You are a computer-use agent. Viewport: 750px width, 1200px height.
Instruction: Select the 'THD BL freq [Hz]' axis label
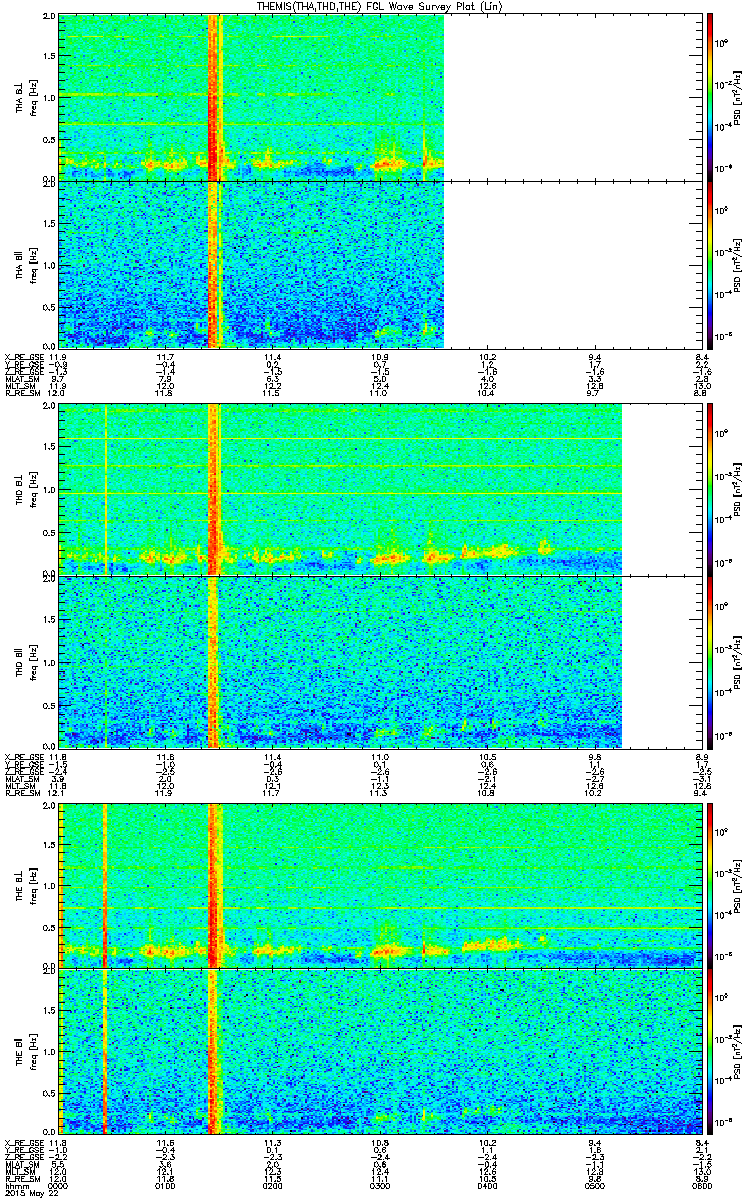pos(24,489)
